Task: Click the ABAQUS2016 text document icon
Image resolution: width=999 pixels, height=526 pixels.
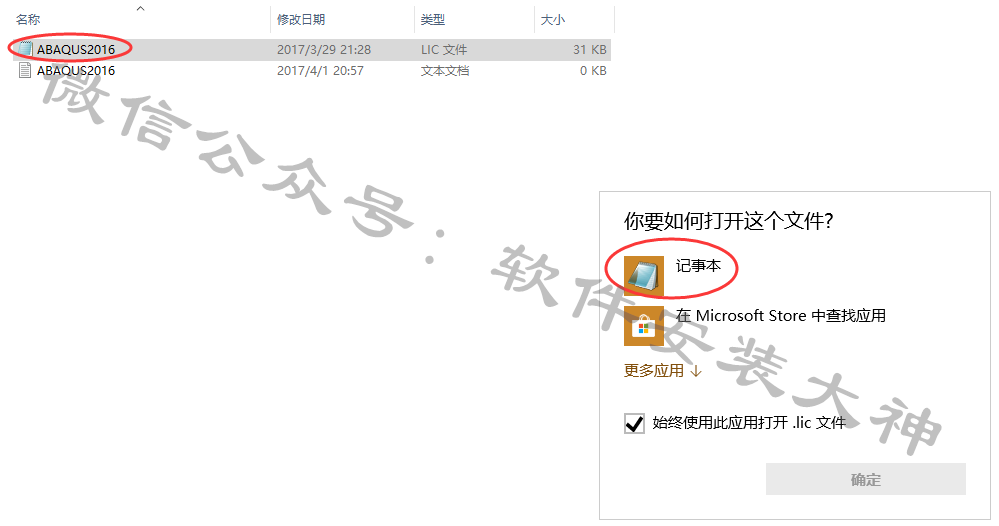Action: pyautogui.click(x=25, y=70)
